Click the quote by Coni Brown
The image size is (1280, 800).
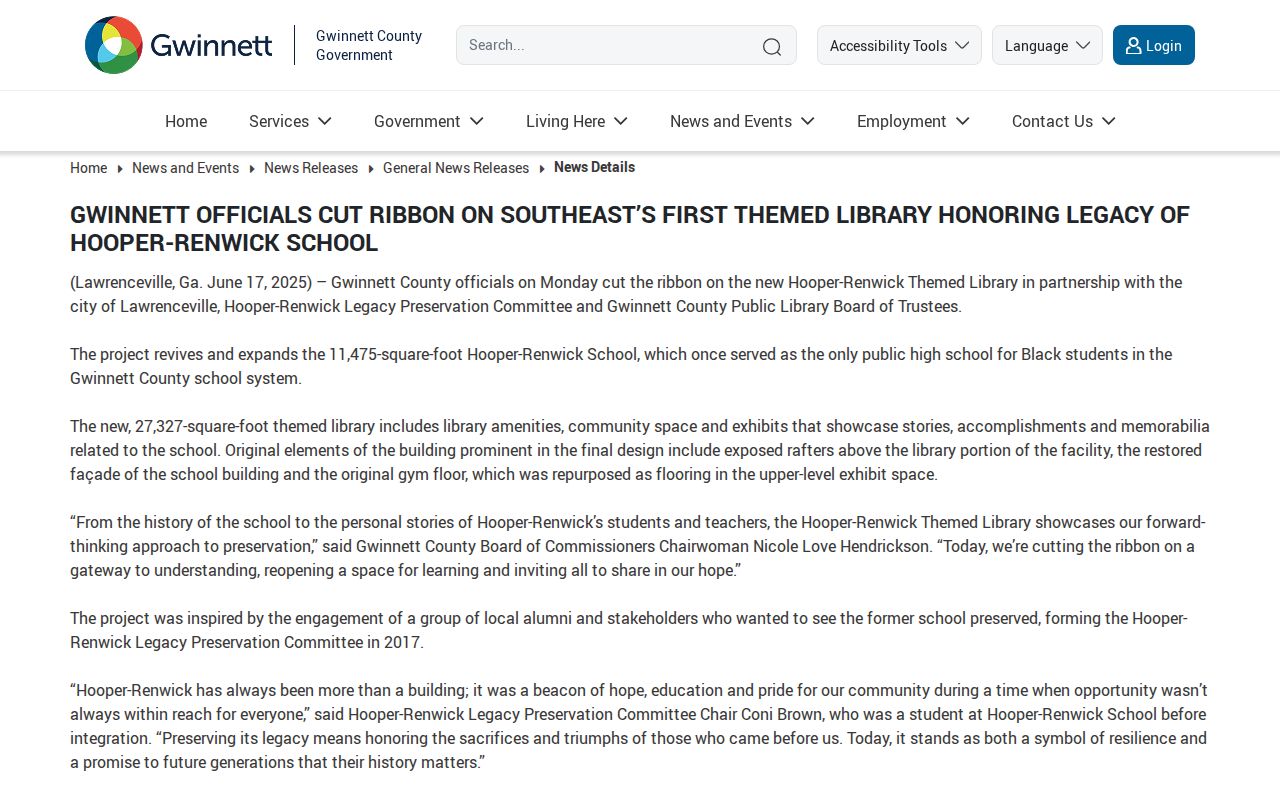coord(639,726)
